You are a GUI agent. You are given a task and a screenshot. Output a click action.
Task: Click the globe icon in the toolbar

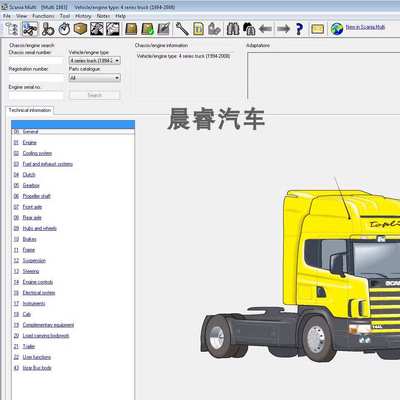coord(337,29)
